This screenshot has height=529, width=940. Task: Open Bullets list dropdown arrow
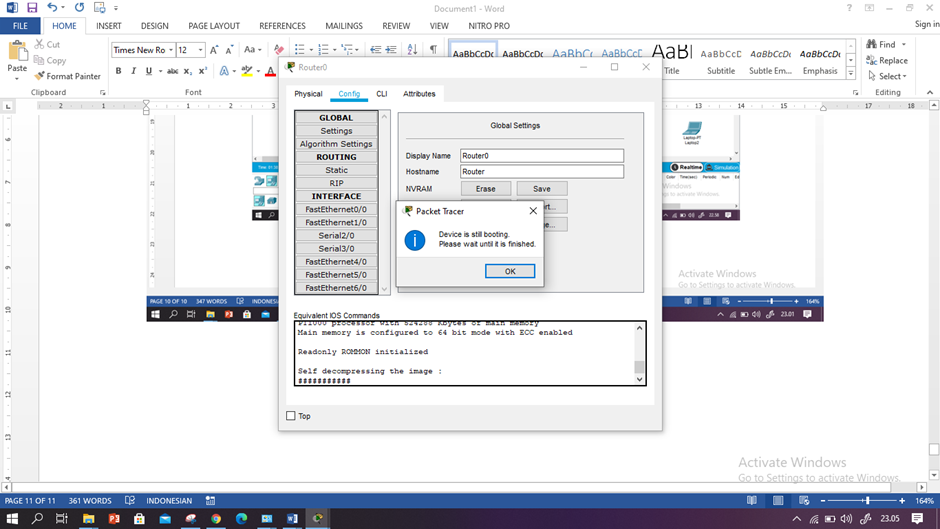click(x=311, y=50)
